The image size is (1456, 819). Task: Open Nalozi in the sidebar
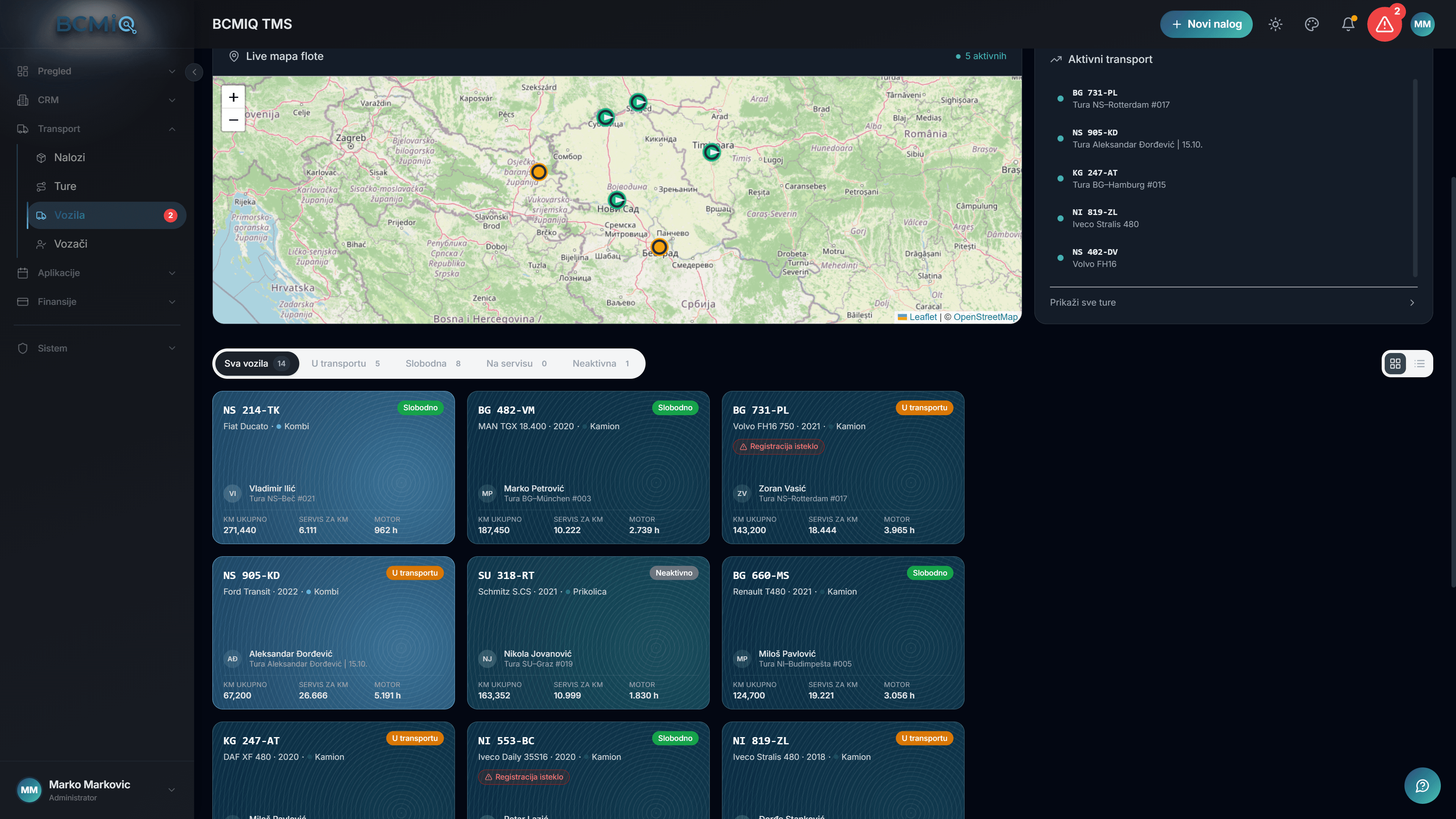pyautogui.click(x=106, y=158)
